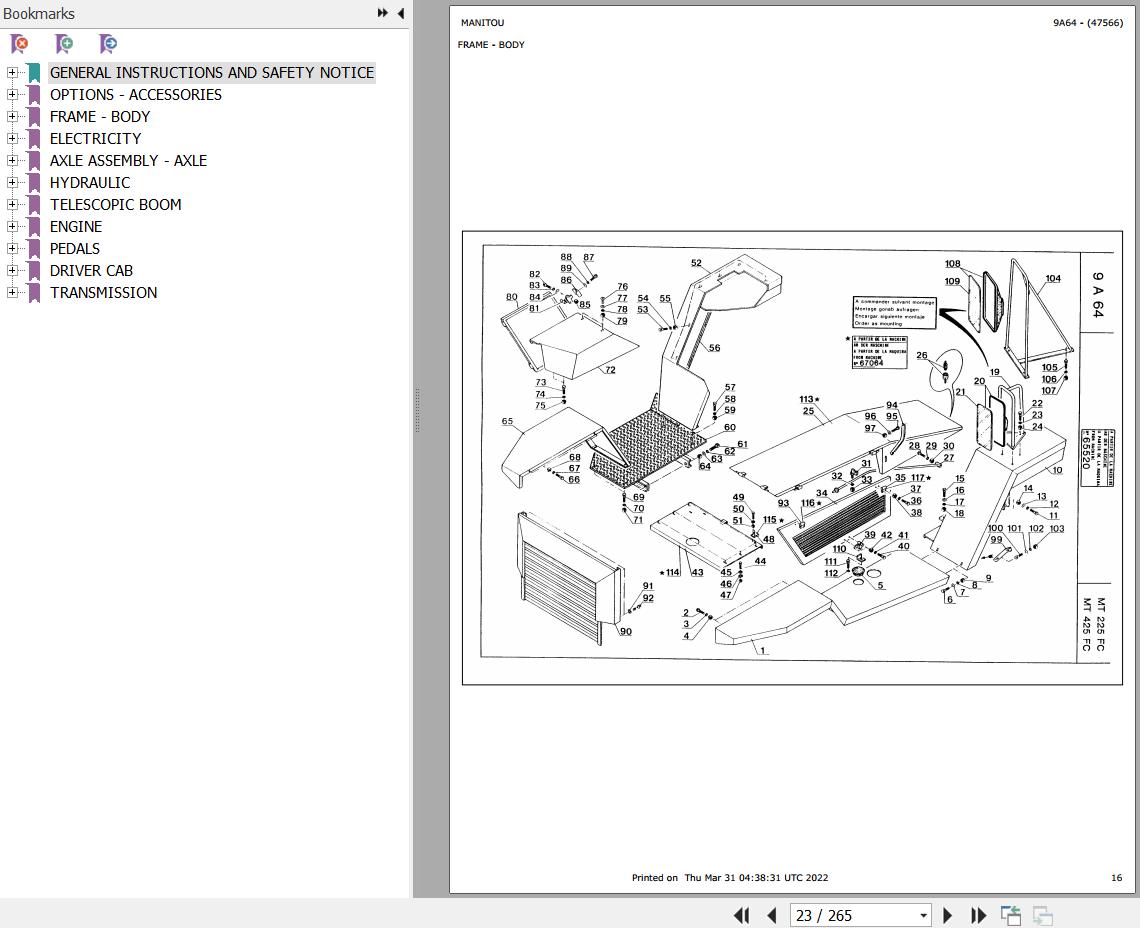Image resolution: width=1140 pixels, height=928 pixels.
Task: Click the TRANSMISSION bookmark ribbon icon
Action: pyautogui.click(x=33, y=293)
